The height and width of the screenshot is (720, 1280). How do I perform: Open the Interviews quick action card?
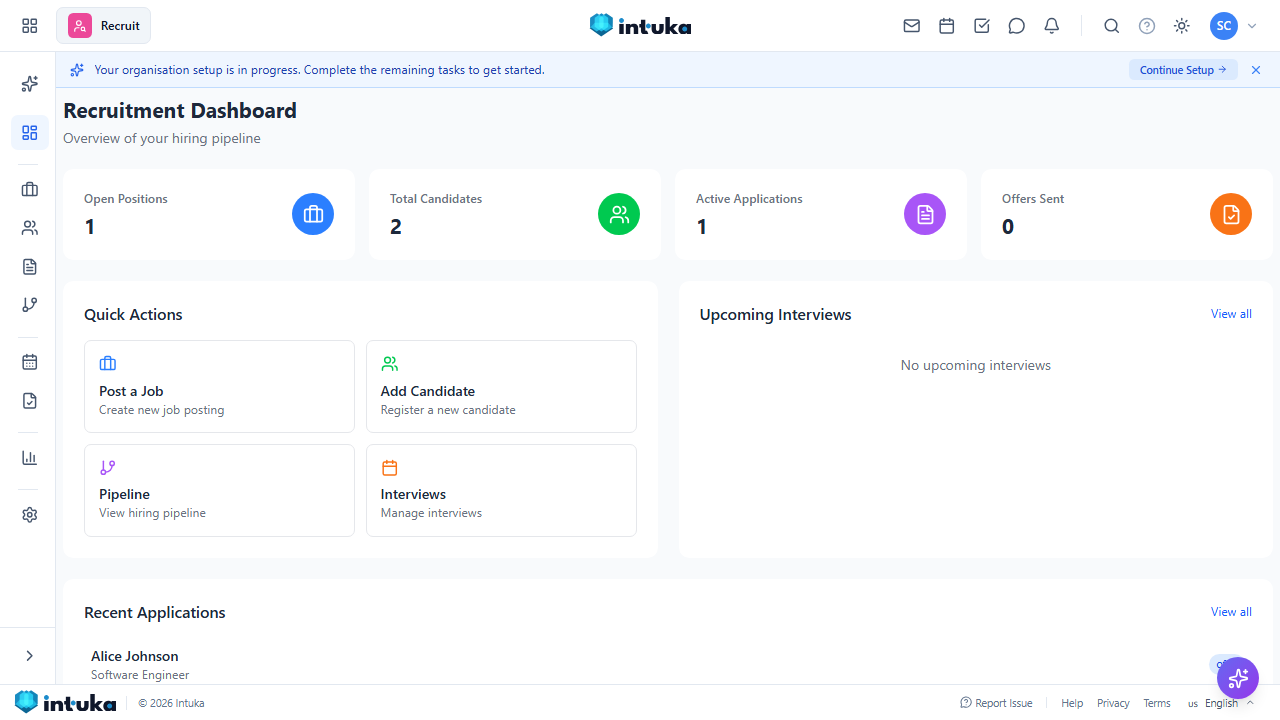point(501,490)
